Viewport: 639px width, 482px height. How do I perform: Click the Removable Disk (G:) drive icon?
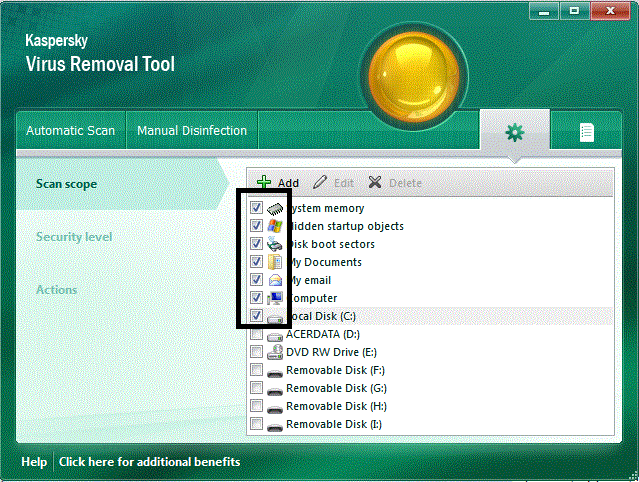click(275, 391)
